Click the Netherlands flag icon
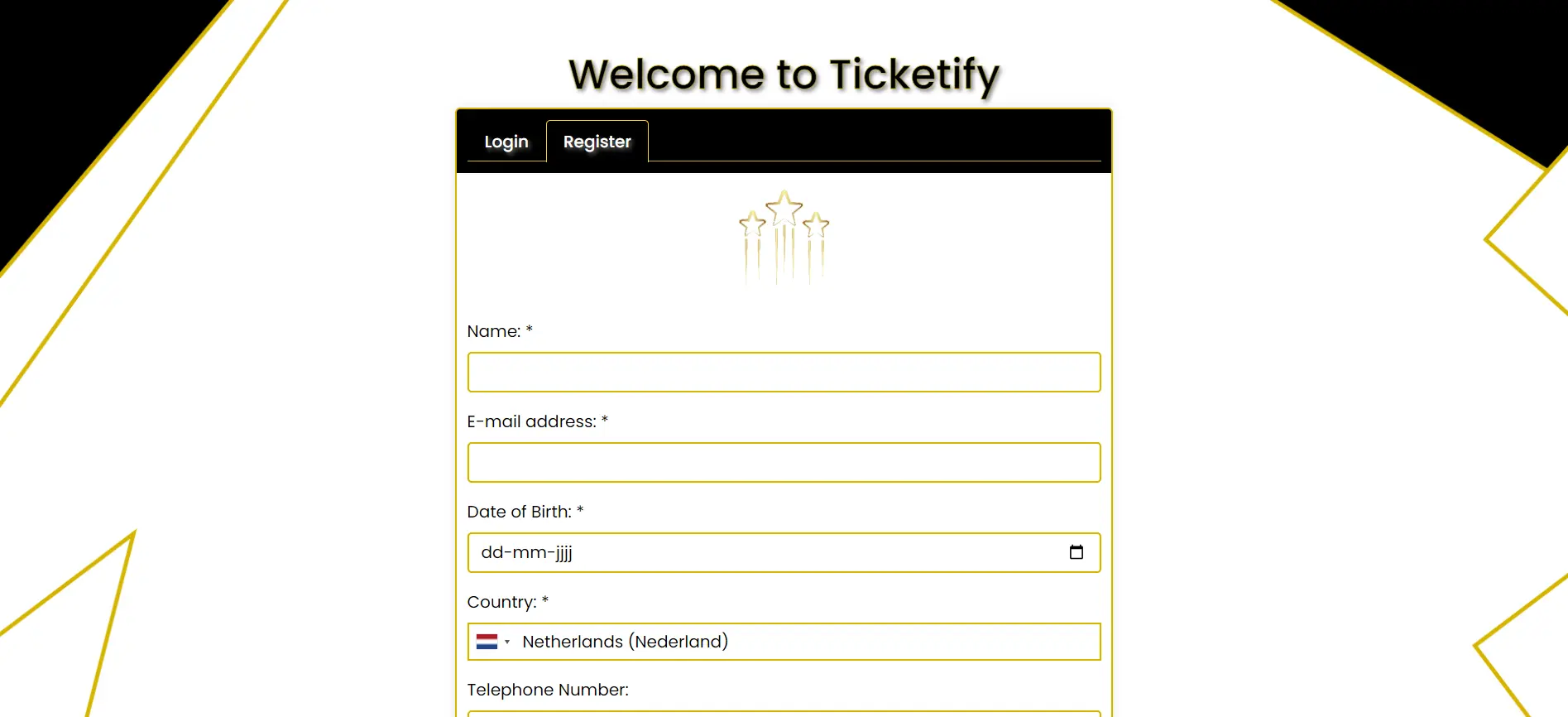Image resolution: width=1568 pixels, height=717 pixels. coord(487,642)
